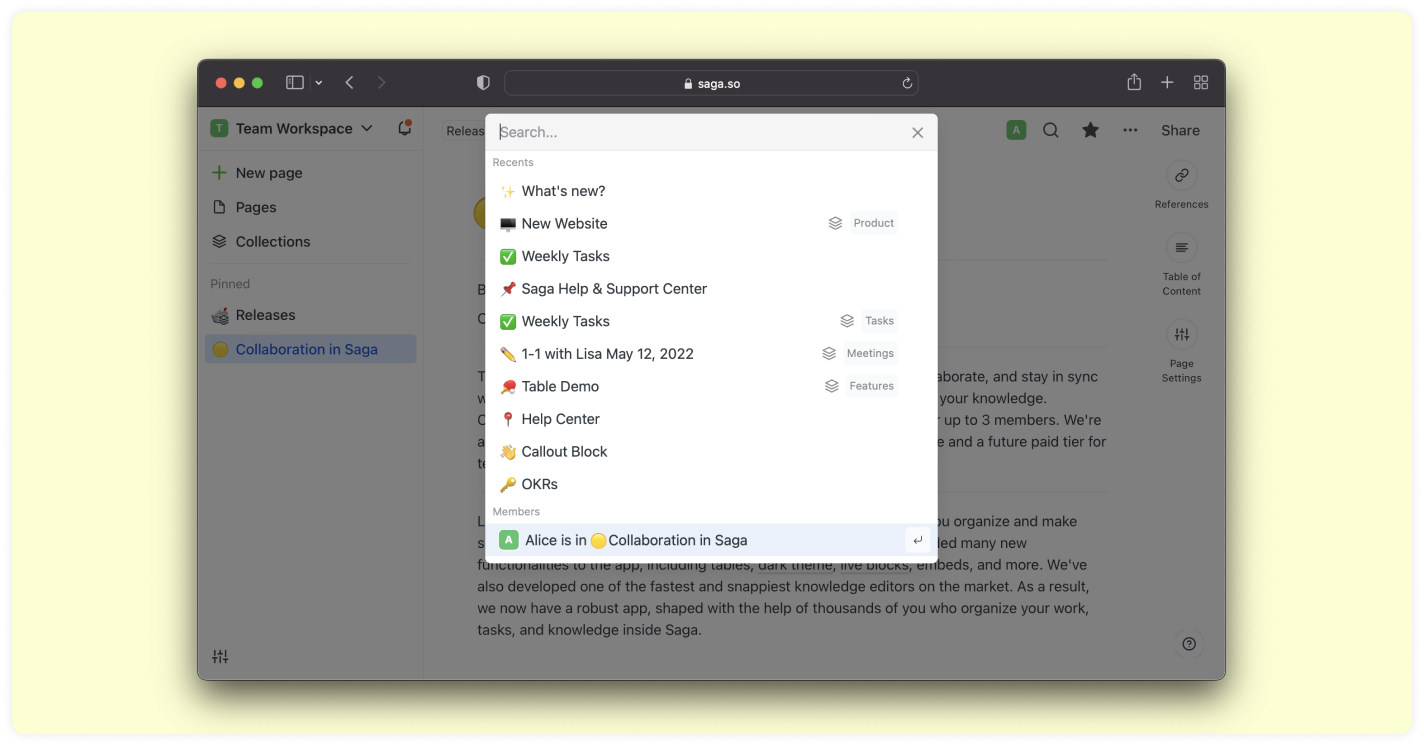Open the three-dots more options menu
This screenshot has height=746, width=1424.
[x=1130, y=130]
